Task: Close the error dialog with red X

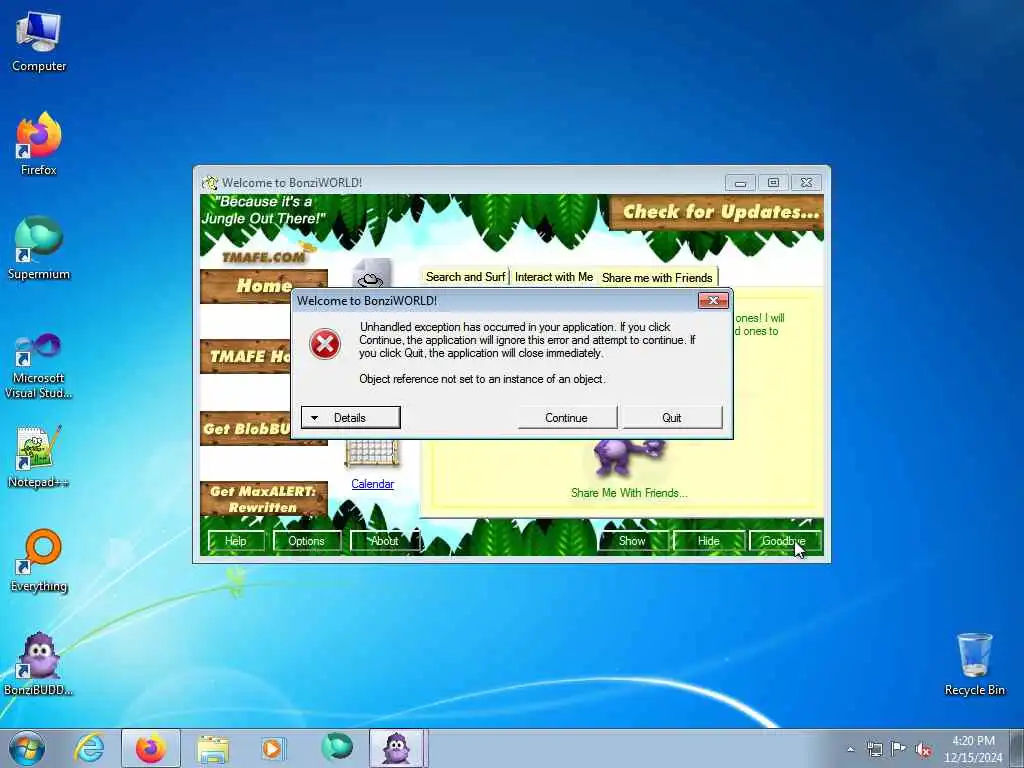Action: [x=713, y=300]
